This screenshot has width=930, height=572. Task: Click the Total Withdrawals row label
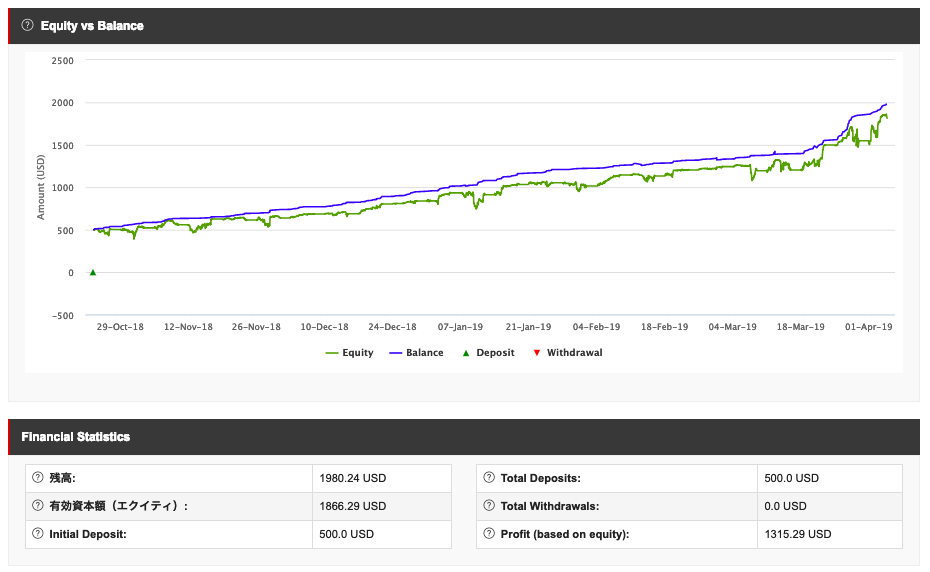[550, 506]
